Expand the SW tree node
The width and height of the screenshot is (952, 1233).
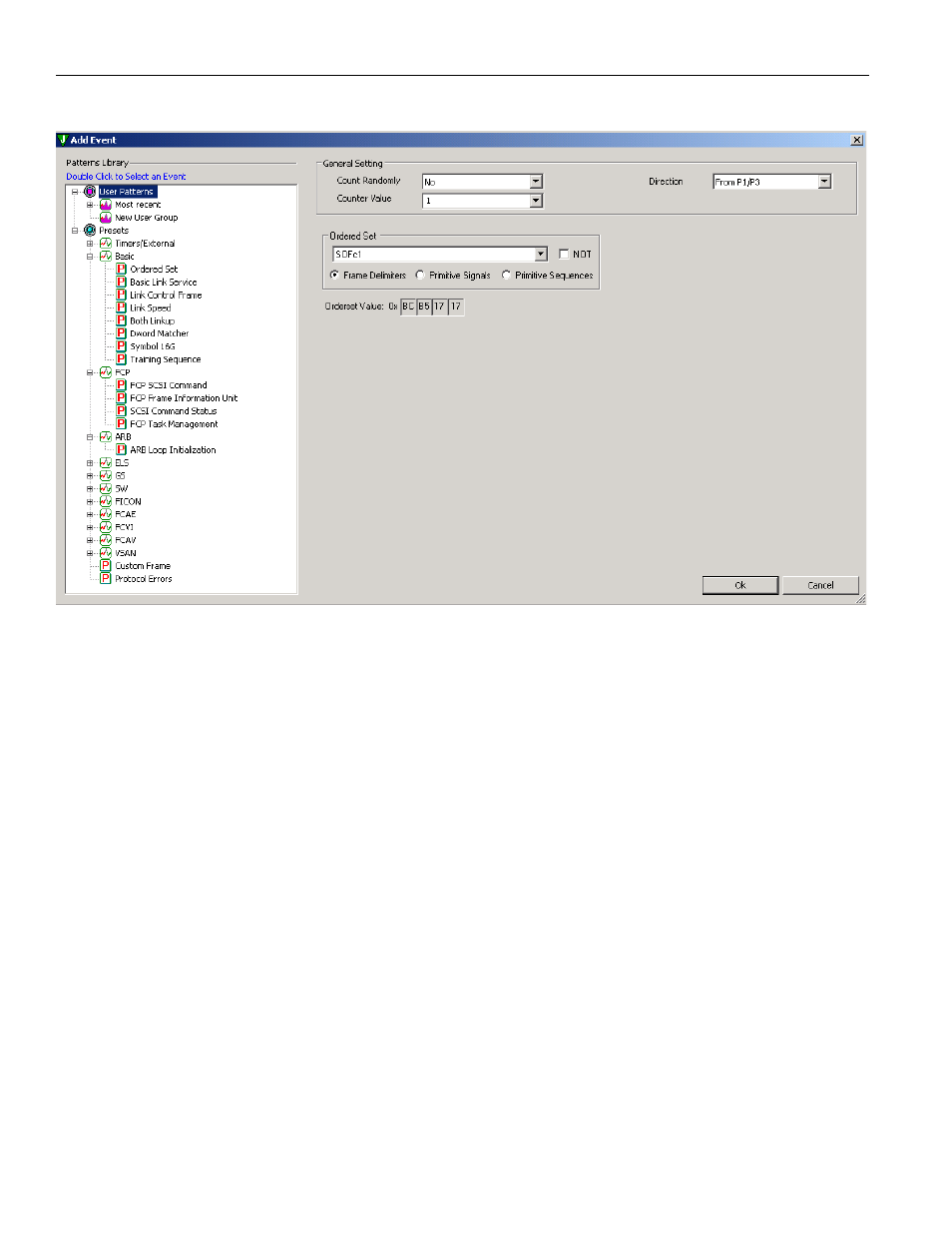pyautogui.click(x=90, y=489)
